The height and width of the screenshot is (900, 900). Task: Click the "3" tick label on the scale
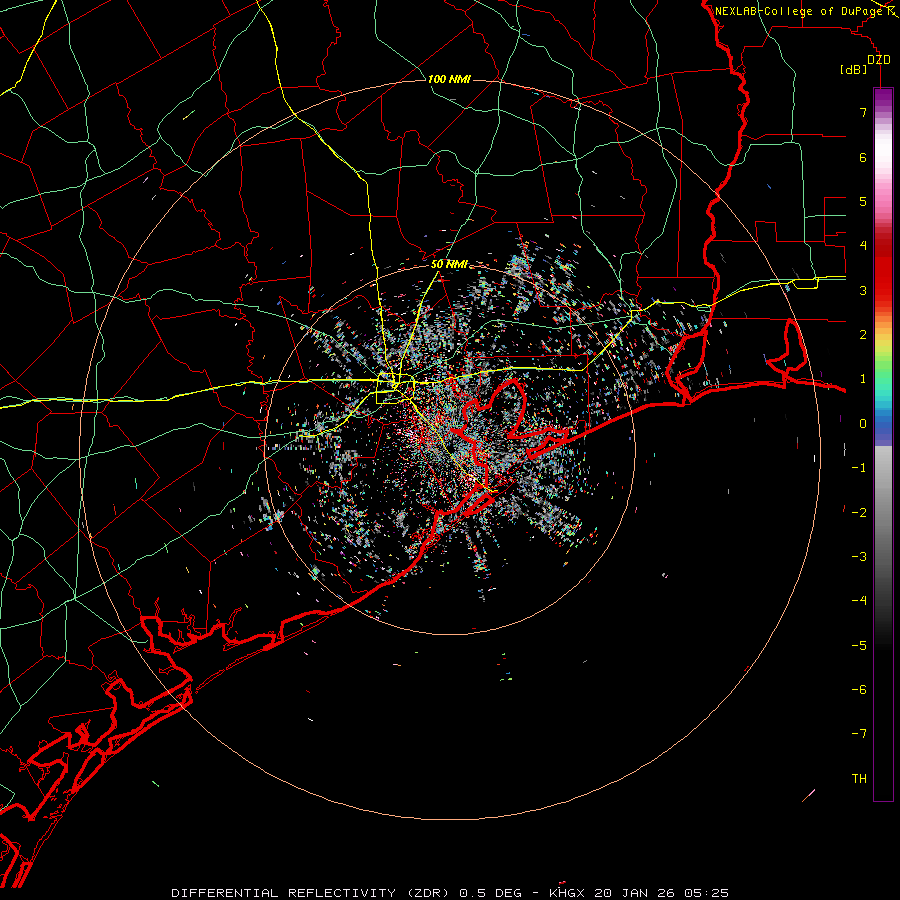[x=863, y=290]
